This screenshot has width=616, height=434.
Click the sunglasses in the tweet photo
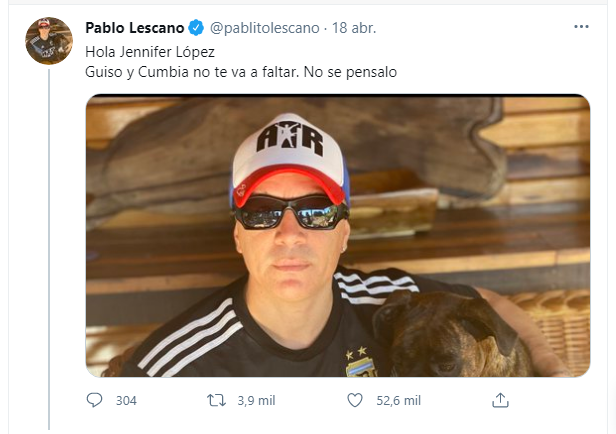[291, 212]
